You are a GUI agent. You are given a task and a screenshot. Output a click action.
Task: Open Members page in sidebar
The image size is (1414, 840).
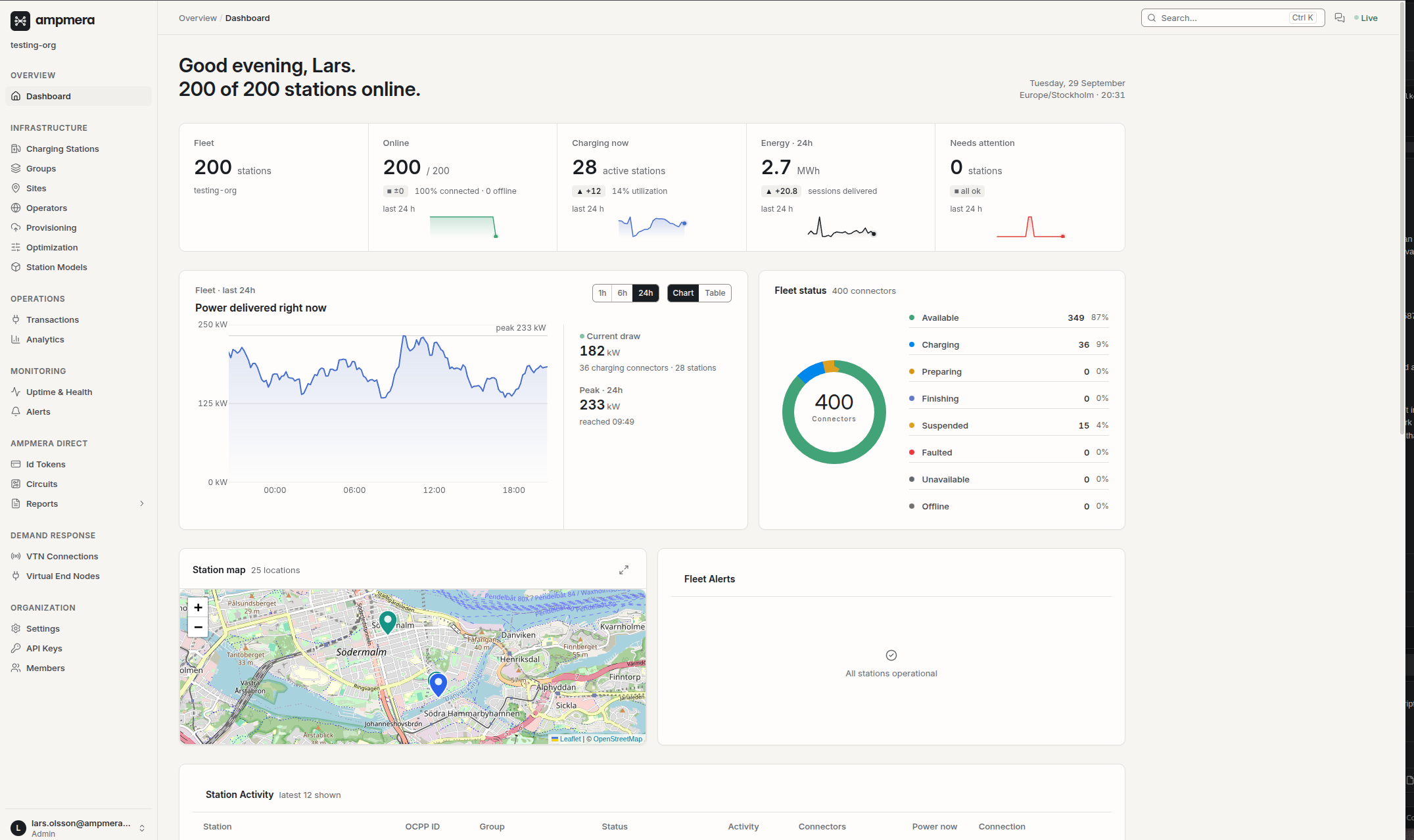(78, 668)
